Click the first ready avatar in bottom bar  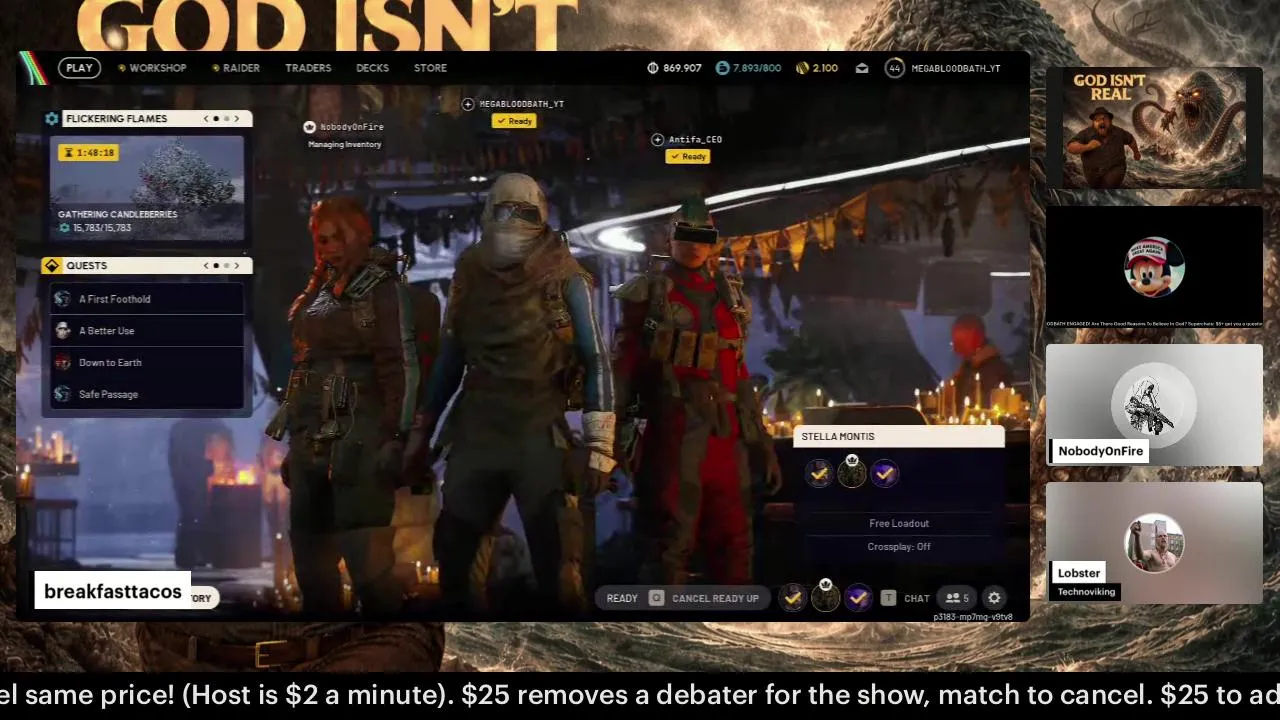(x=792, y=598)
